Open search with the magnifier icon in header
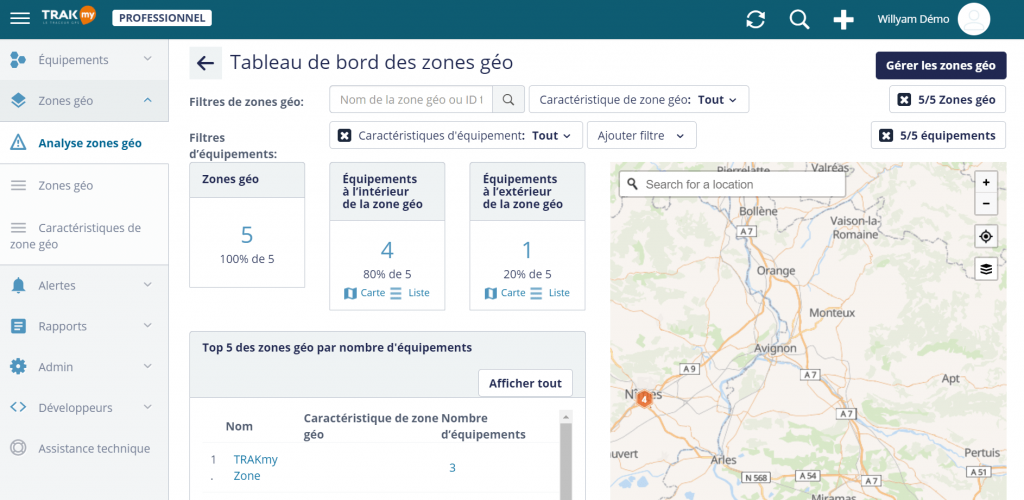The height and width of the screenshot is (500, 1024). pos(799,20)
